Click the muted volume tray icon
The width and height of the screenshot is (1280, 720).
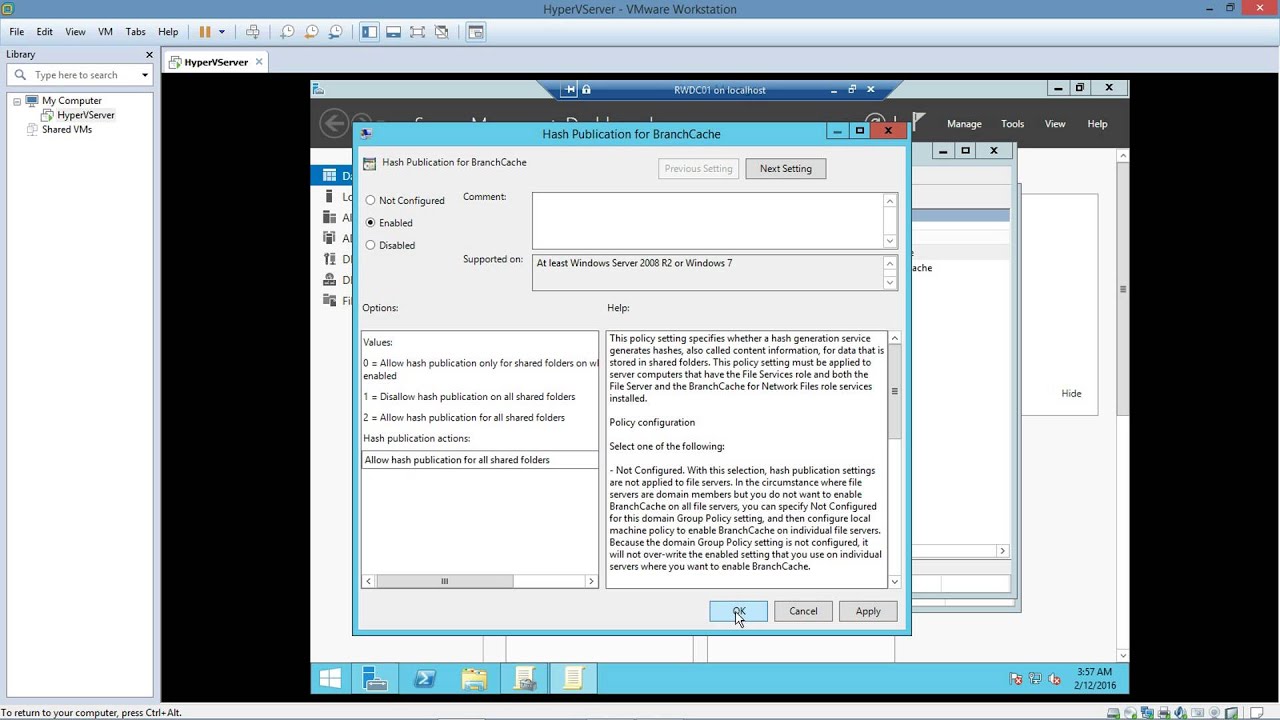1055,679
